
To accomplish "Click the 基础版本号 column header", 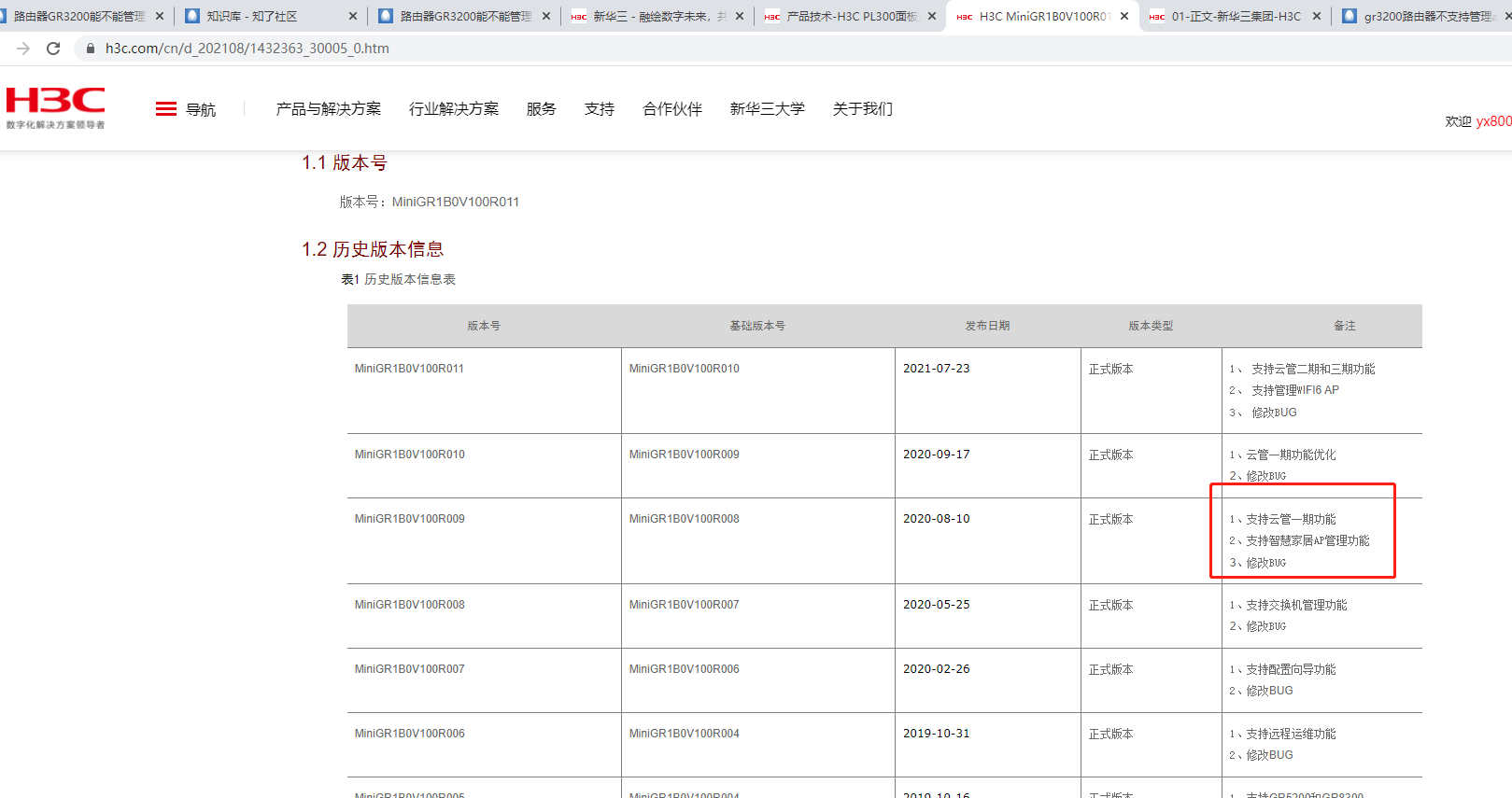I will pyautogui.click(x=757, y=326).
